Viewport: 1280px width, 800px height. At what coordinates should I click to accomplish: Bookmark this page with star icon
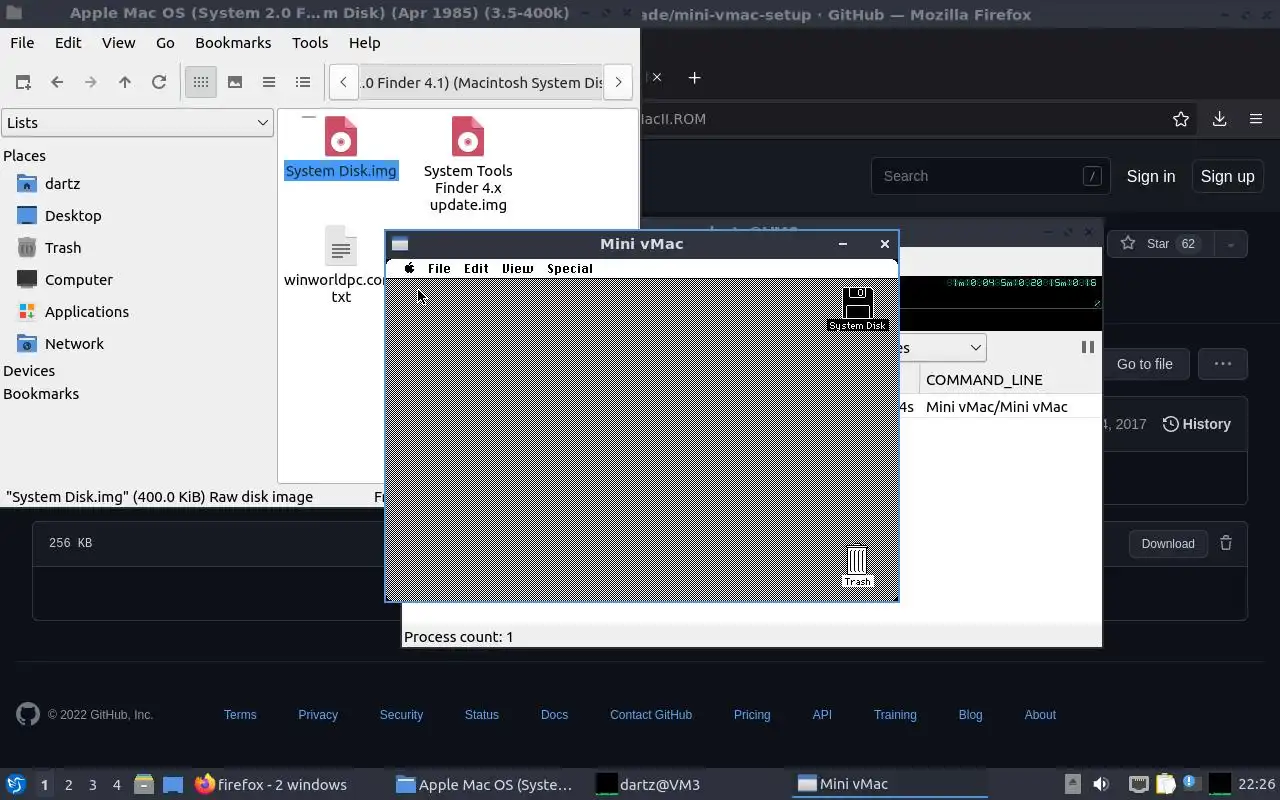[1181, 119]
